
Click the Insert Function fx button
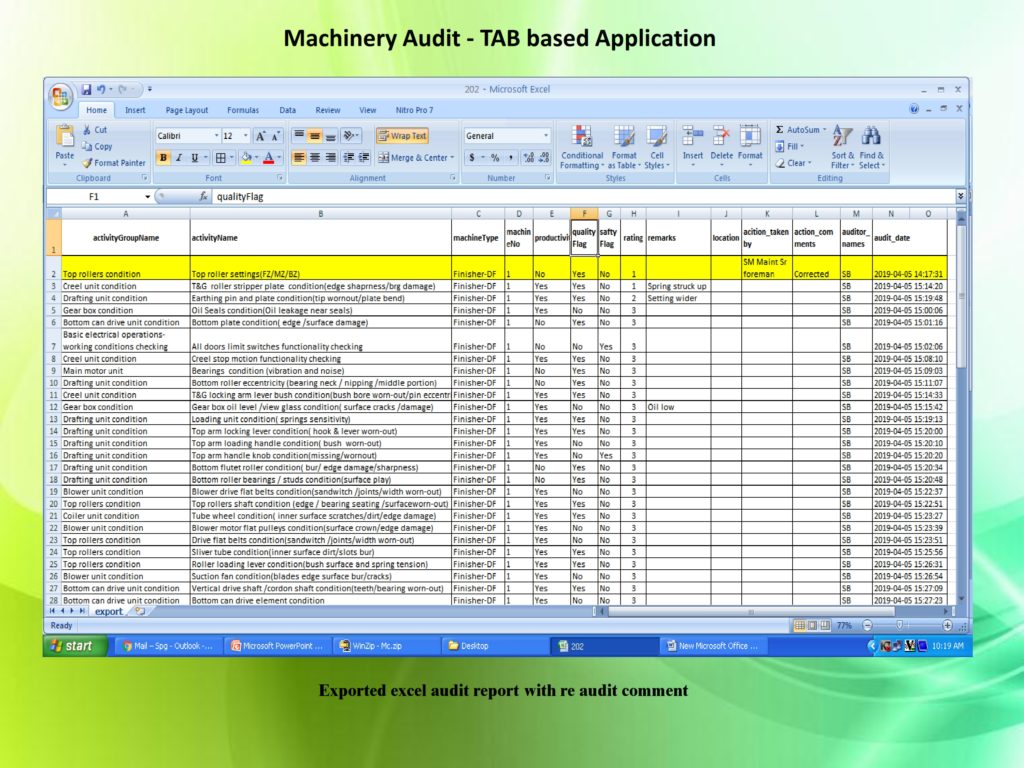click(203, 197)
